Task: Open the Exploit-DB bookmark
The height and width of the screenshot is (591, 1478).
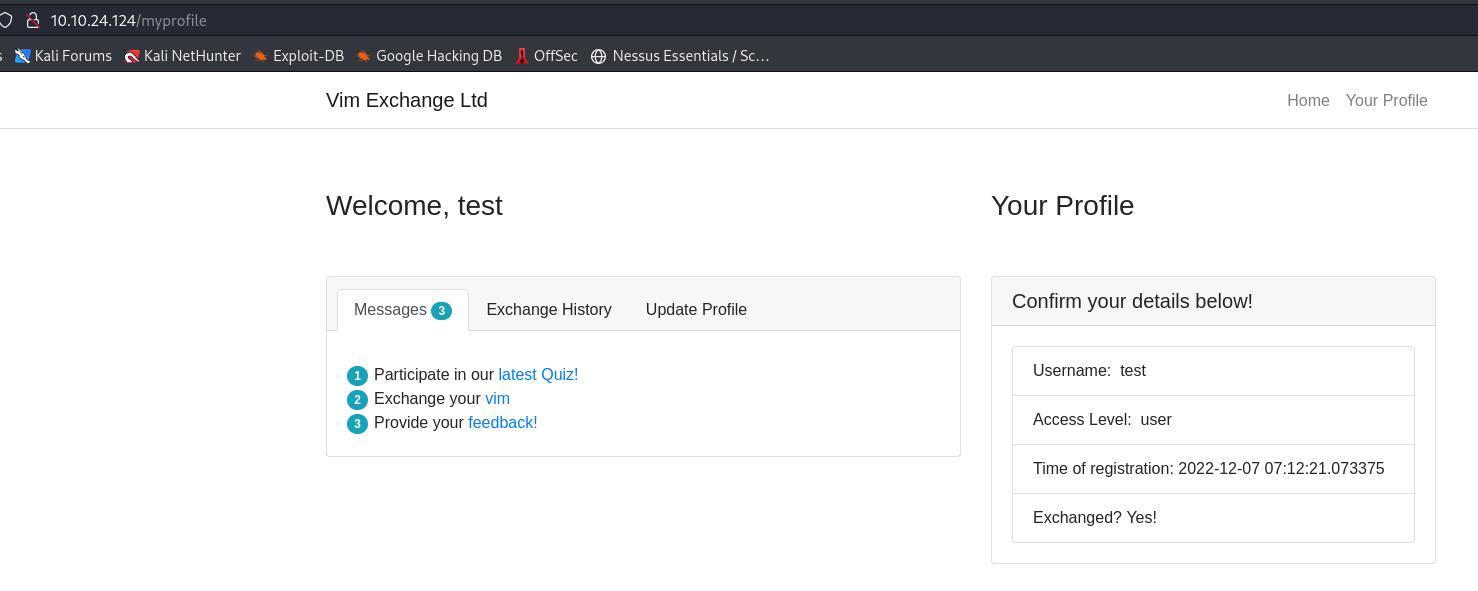Action: [298, 56]
